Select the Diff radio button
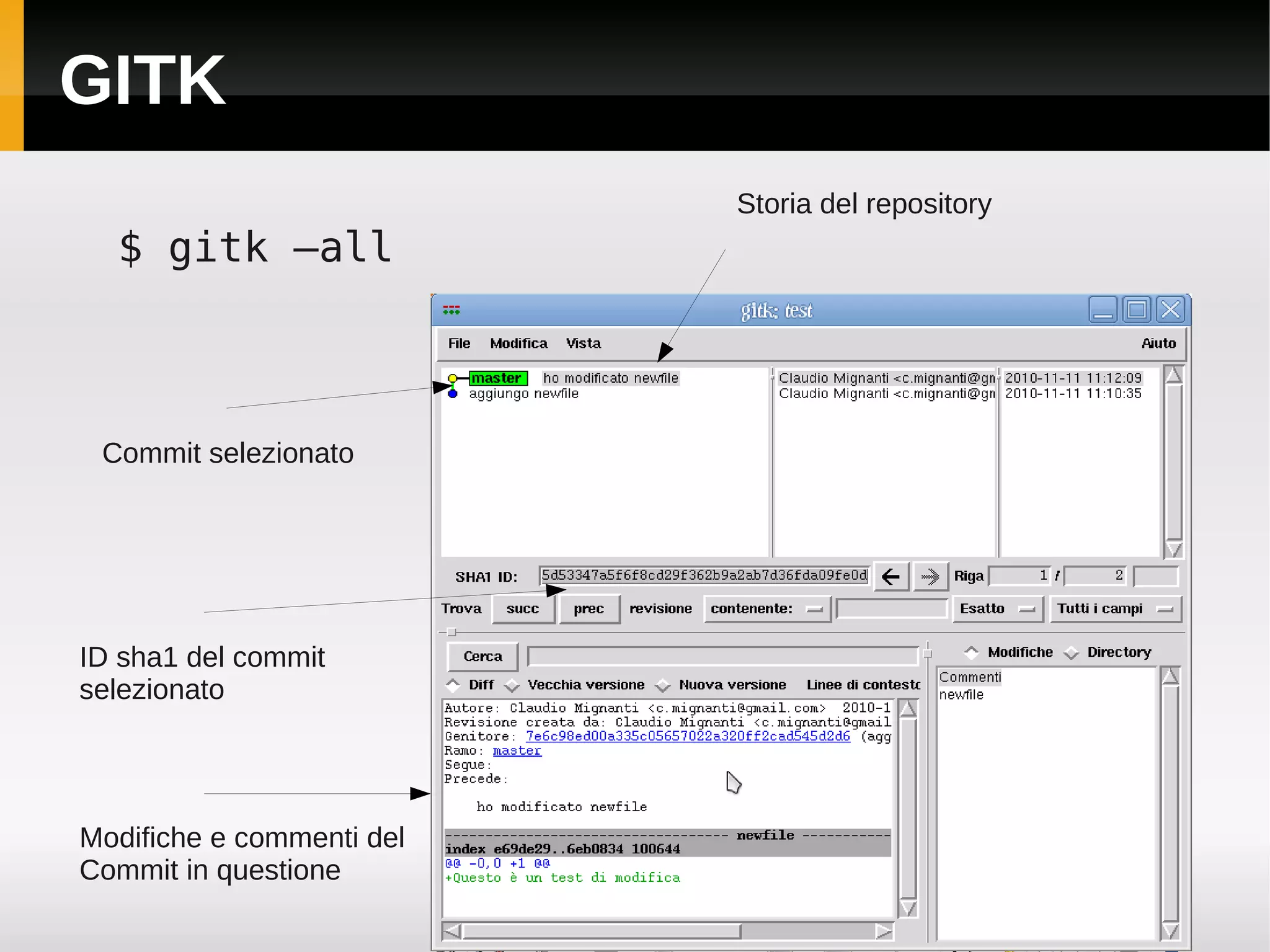1270x952 pixels. pos(469,685)
